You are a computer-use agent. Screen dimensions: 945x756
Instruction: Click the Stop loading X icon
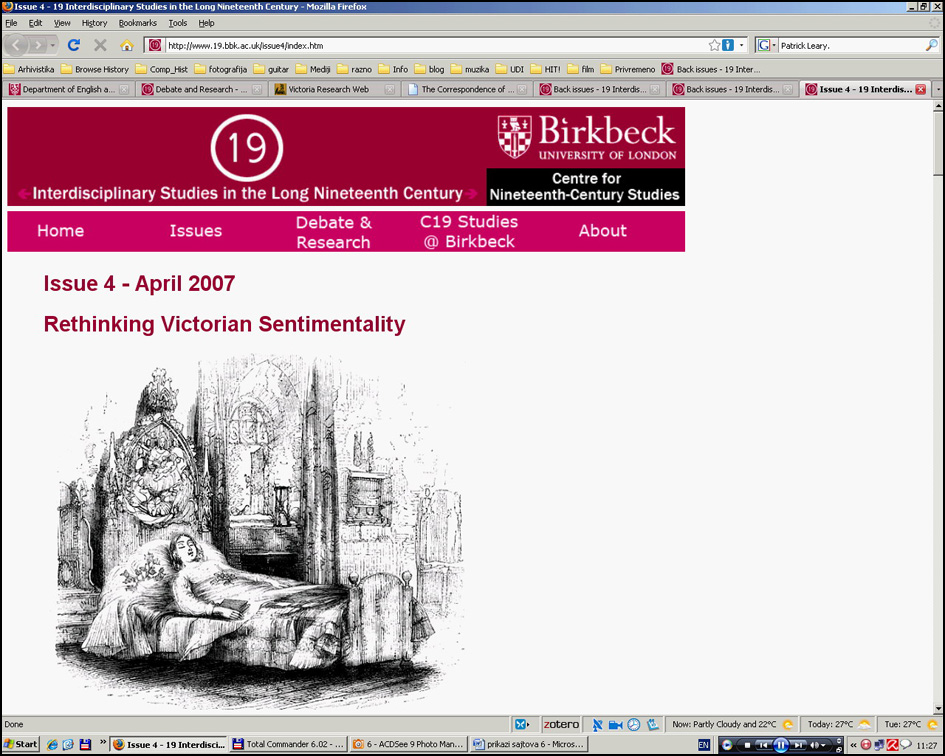point(100,45)
